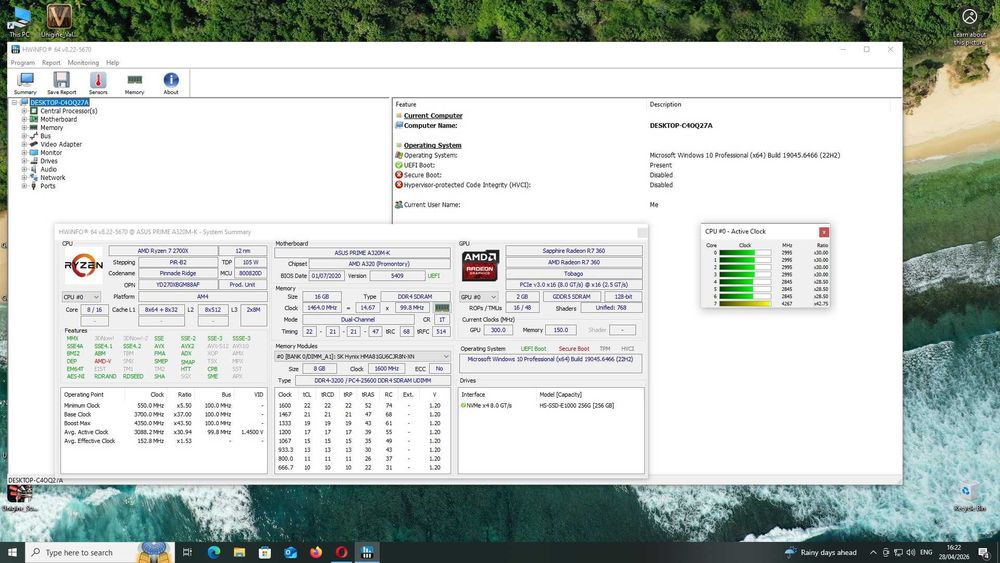Open the Report menu
This screenshot has height=563, width=1000.
click(51, 62)
